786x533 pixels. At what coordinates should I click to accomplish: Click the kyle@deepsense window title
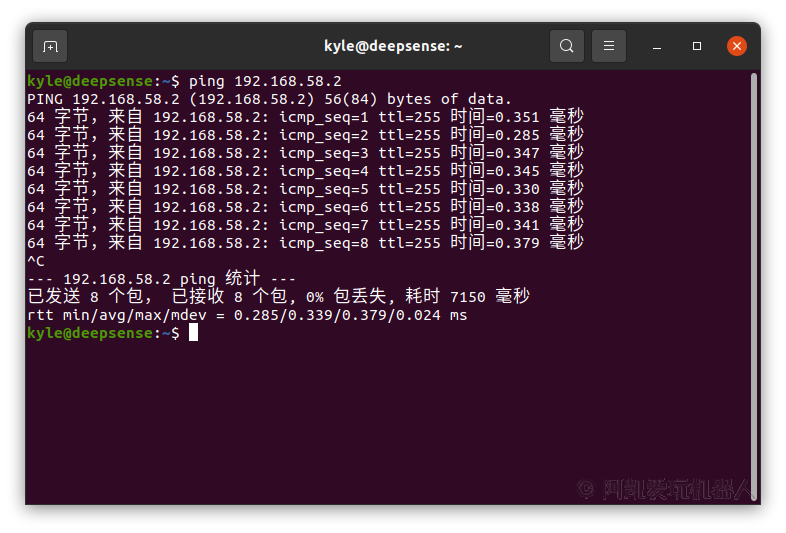(393, 46)
